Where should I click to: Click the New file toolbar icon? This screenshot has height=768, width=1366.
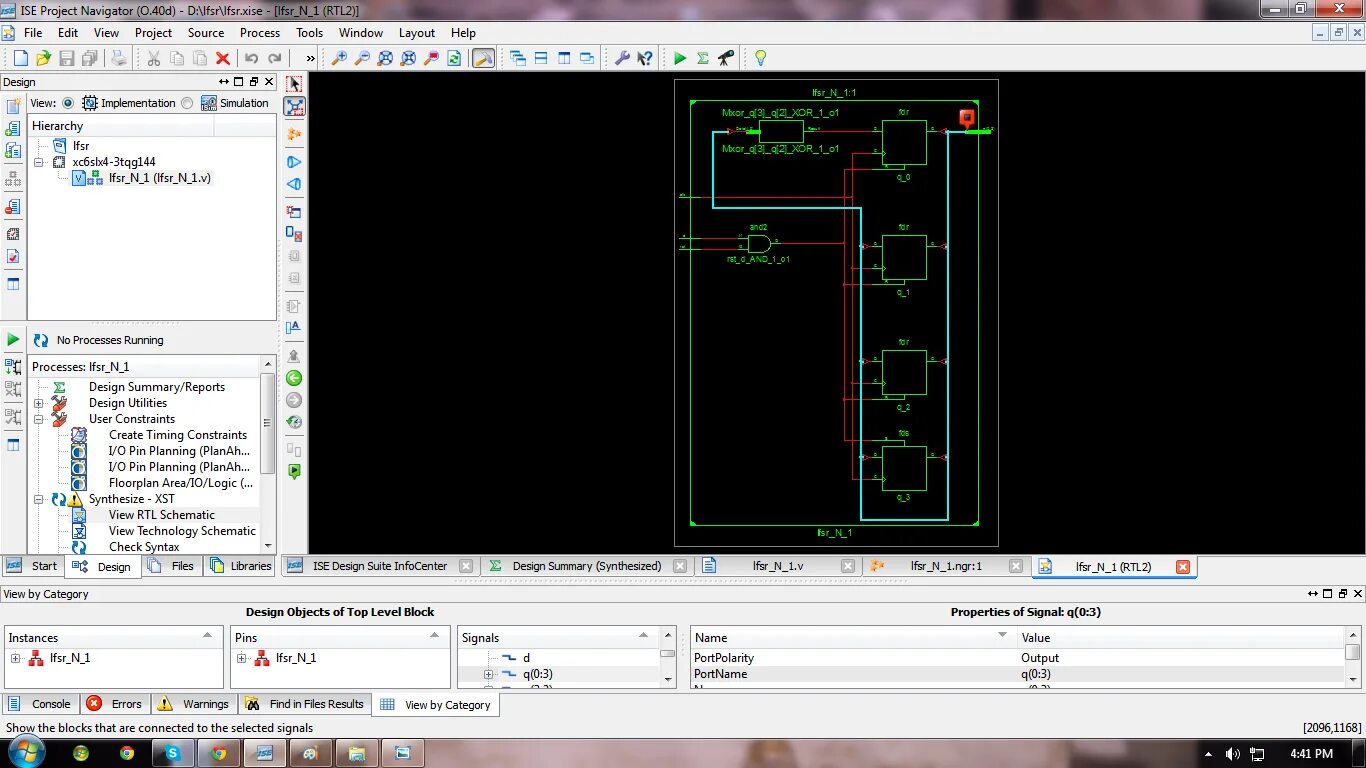pyautogui.click(x=21, y=58)
